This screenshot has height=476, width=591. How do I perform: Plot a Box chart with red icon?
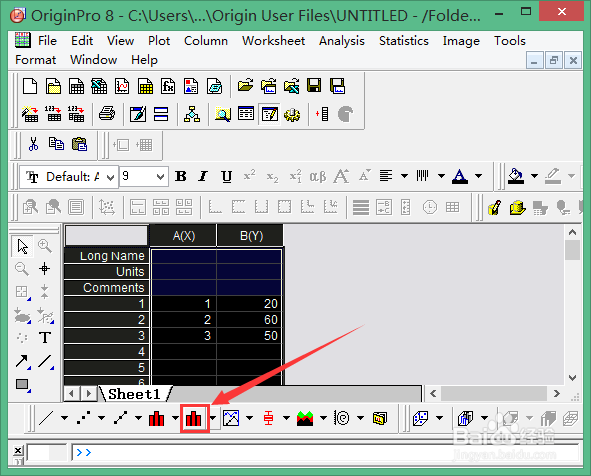tap(268, 418)
